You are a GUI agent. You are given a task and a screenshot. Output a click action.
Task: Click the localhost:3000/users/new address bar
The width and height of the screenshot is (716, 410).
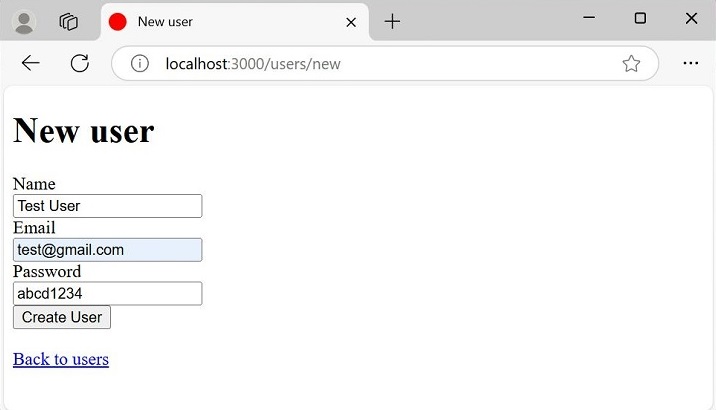click(380, 64)
